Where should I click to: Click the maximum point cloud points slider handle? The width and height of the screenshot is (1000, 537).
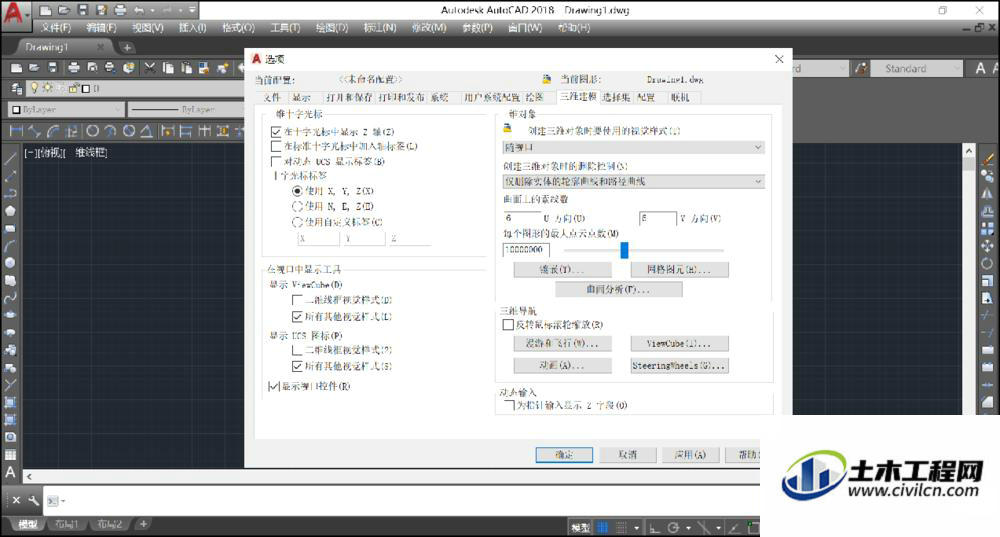click(x=624, y=250)
